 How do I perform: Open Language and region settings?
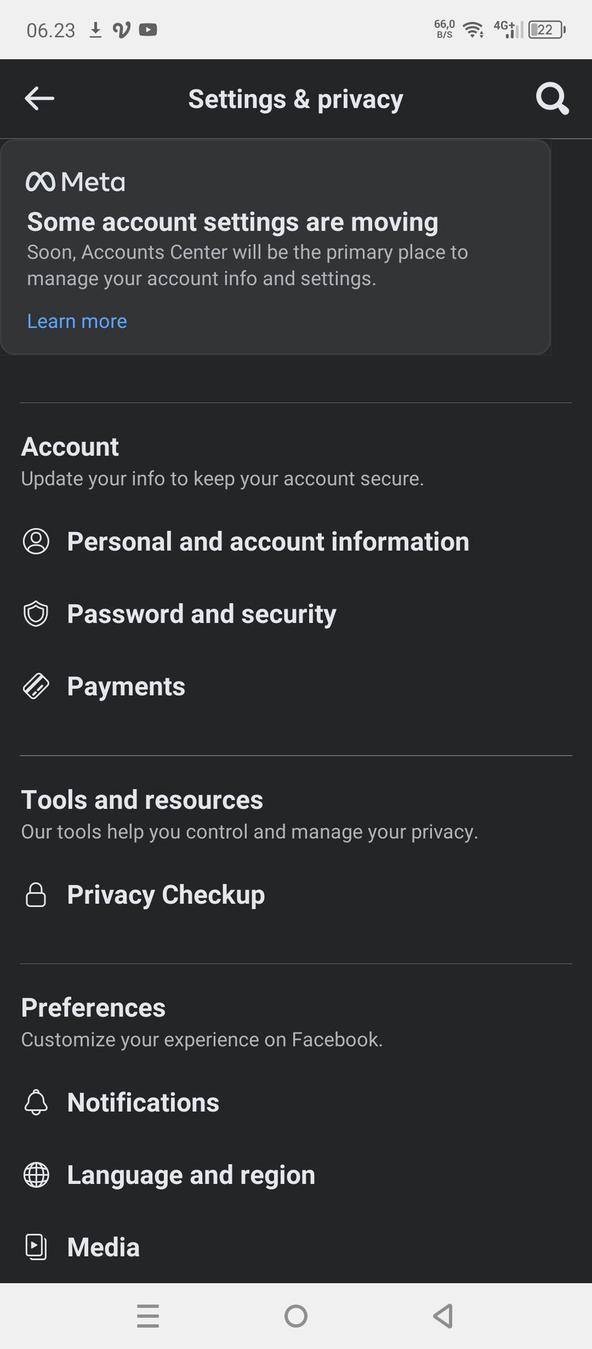[x=191, y=1174]
